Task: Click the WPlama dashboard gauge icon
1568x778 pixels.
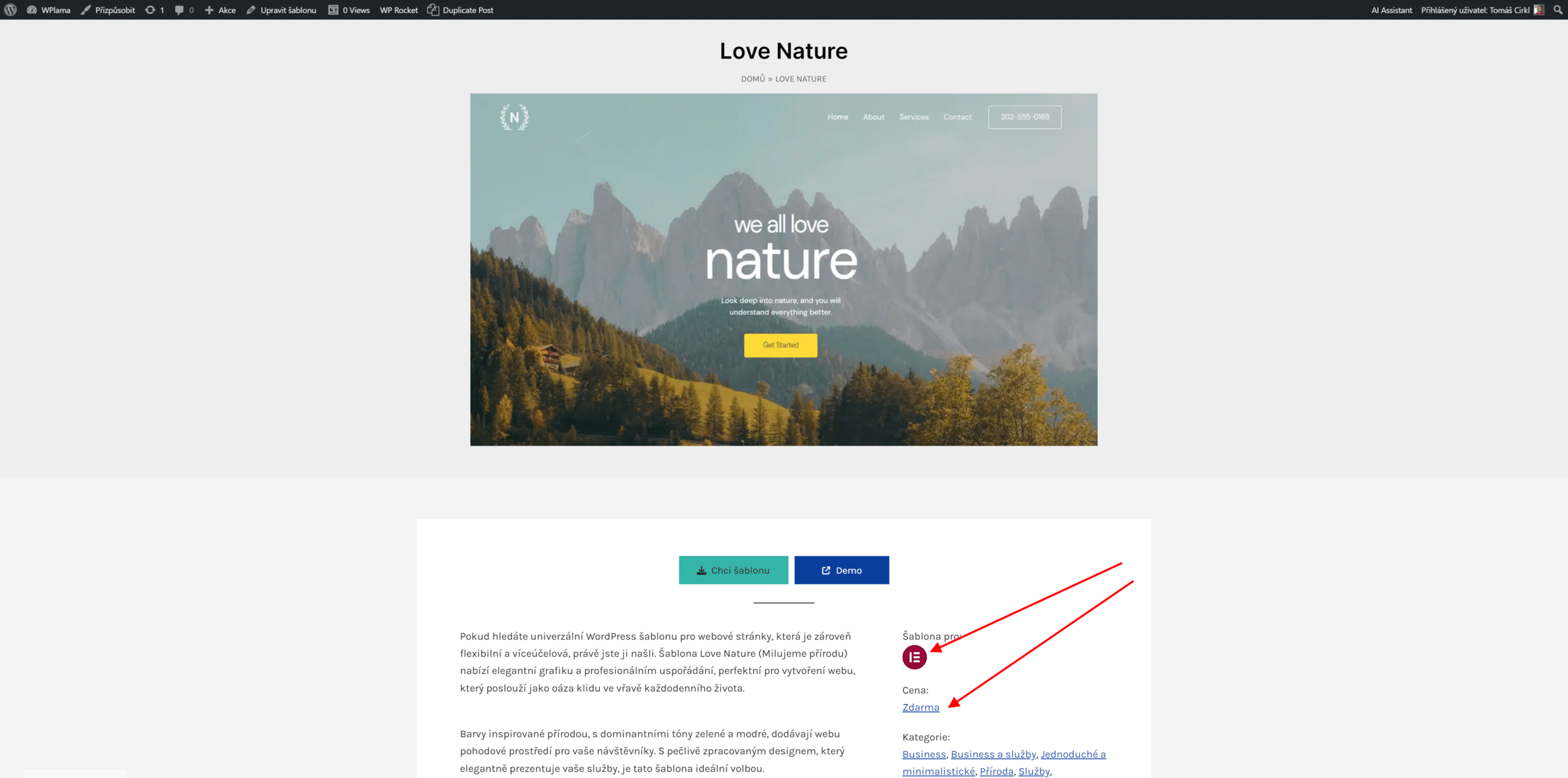Action: (x=32, y=10)
